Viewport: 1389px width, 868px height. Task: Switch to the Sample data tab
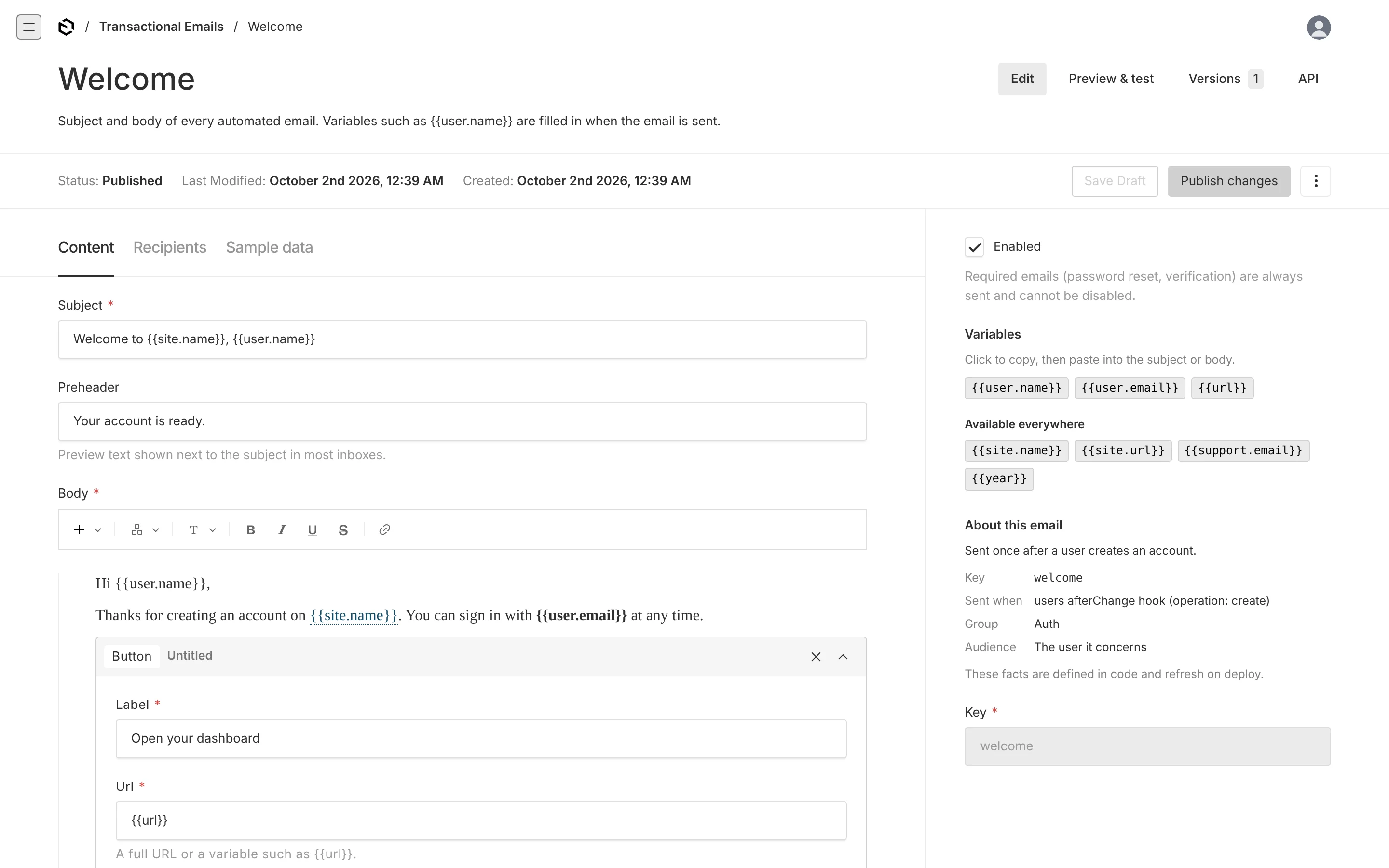coord(269,247)
